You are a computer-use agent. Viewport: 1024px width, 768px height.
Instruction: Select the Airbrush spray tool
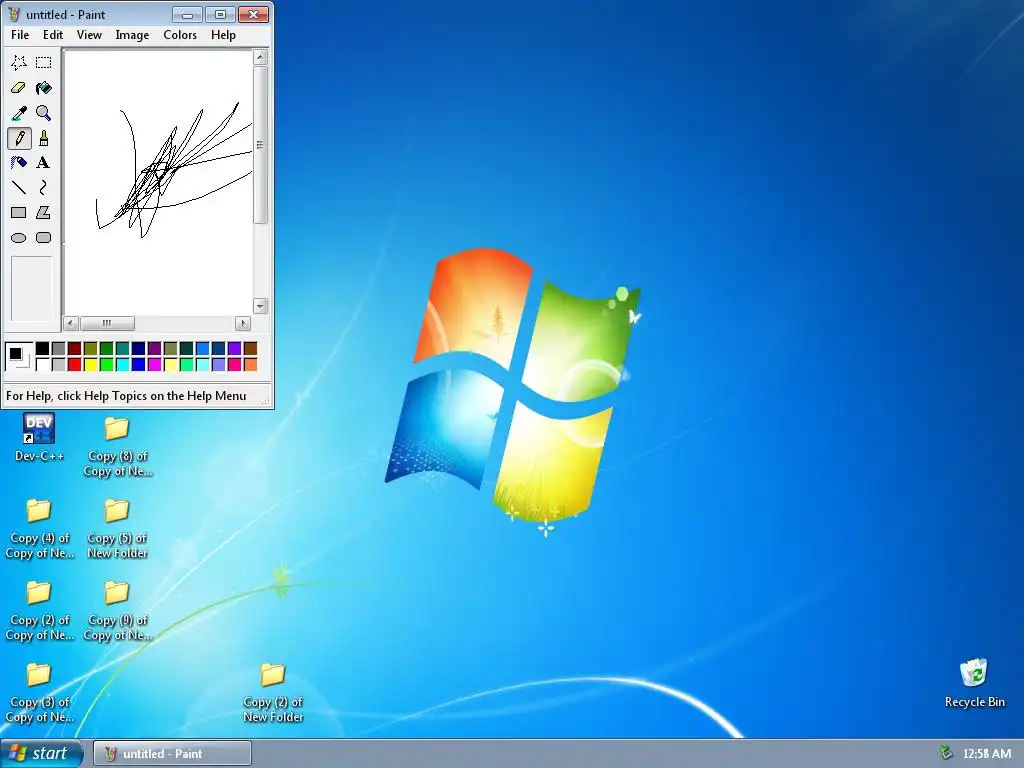[18, 163]
